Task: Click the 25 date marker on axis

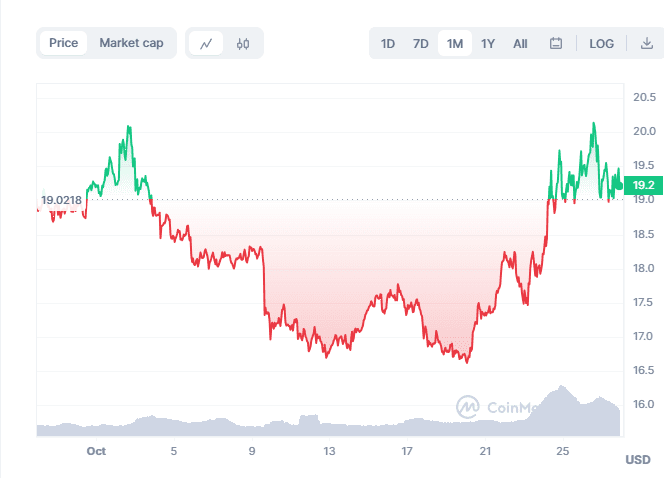Action: (563, 451)
